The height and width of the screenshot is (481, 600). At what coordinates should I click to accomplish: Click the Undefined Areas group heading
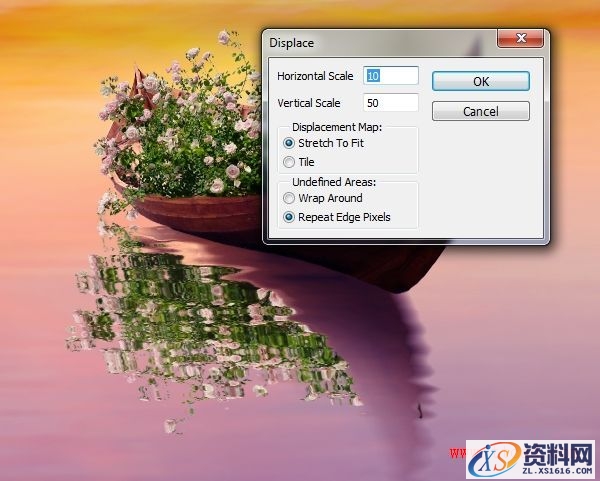pyautogui.click(x=332, y=182)
